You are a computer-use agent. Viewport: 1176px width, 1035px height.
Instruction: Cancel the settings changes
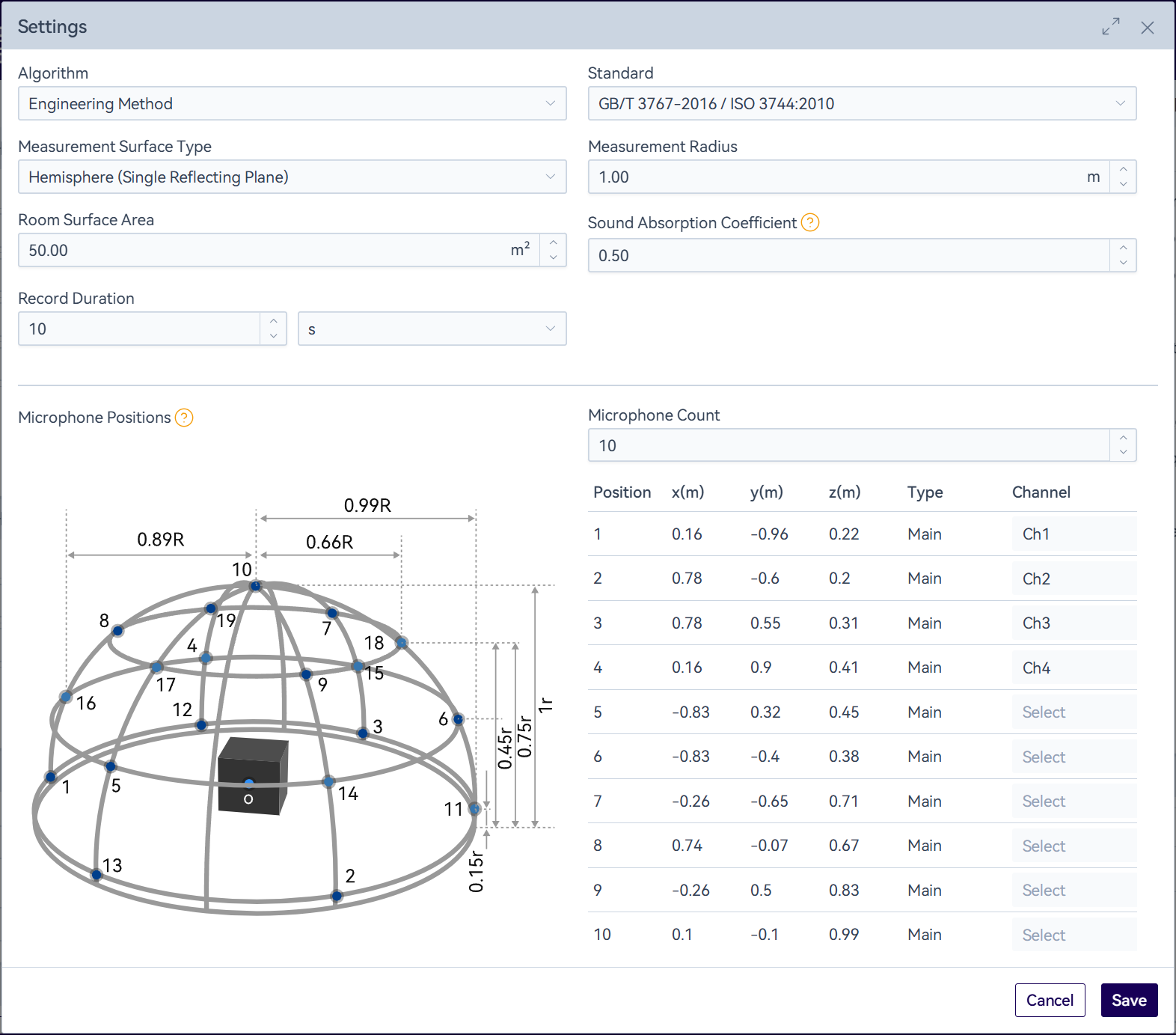point(1050,1000)
